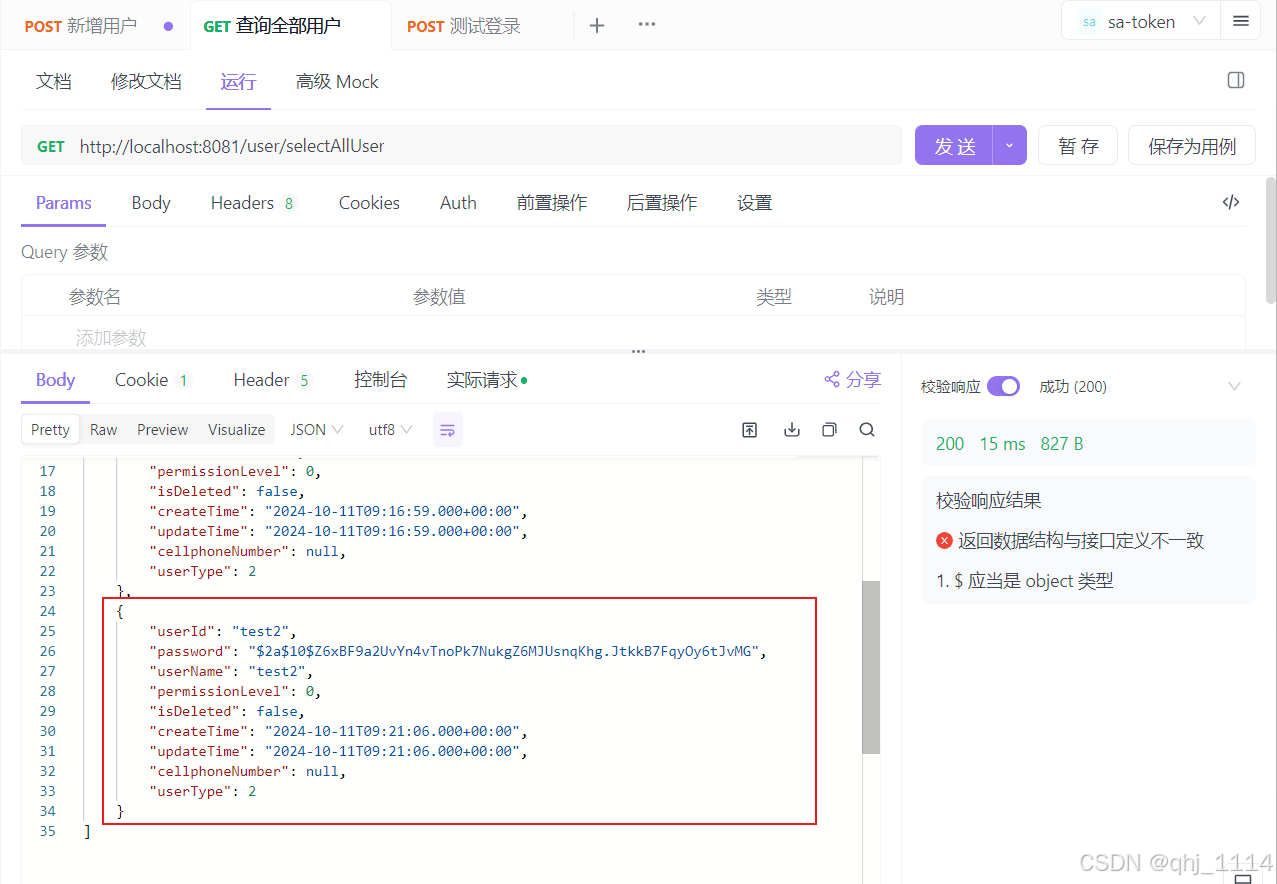Toggle word wrap in response body
The image size is (1277, 884).
point(448,430)
